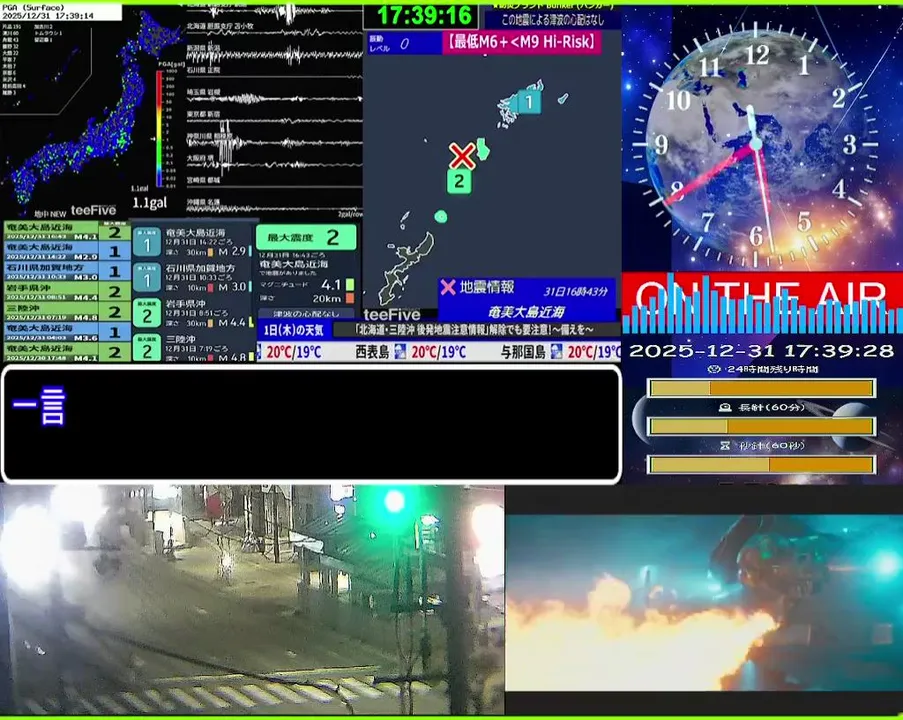Click the intensity 2 square below the epicenter
This screenshot has width=903, height=720.
pyautogui.click(x=459, y=181)
